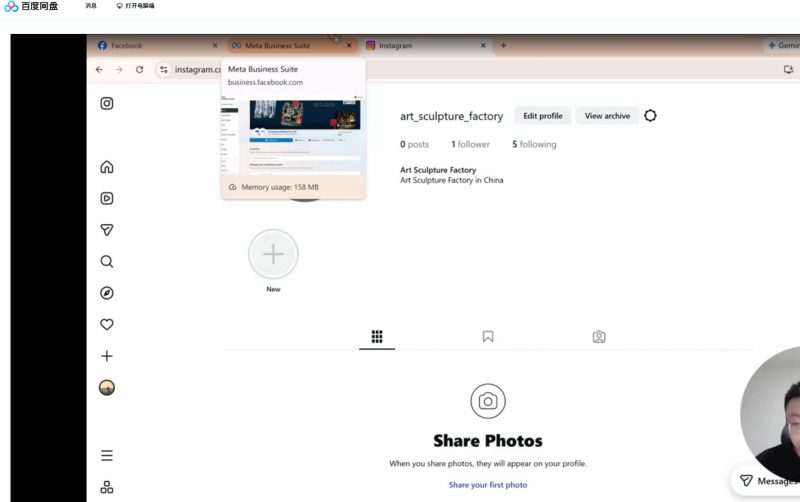Image resolution: width=800 pixels, height=502 pixels.
Task: Click the browser Forward arrow
Action: (119, 69)
